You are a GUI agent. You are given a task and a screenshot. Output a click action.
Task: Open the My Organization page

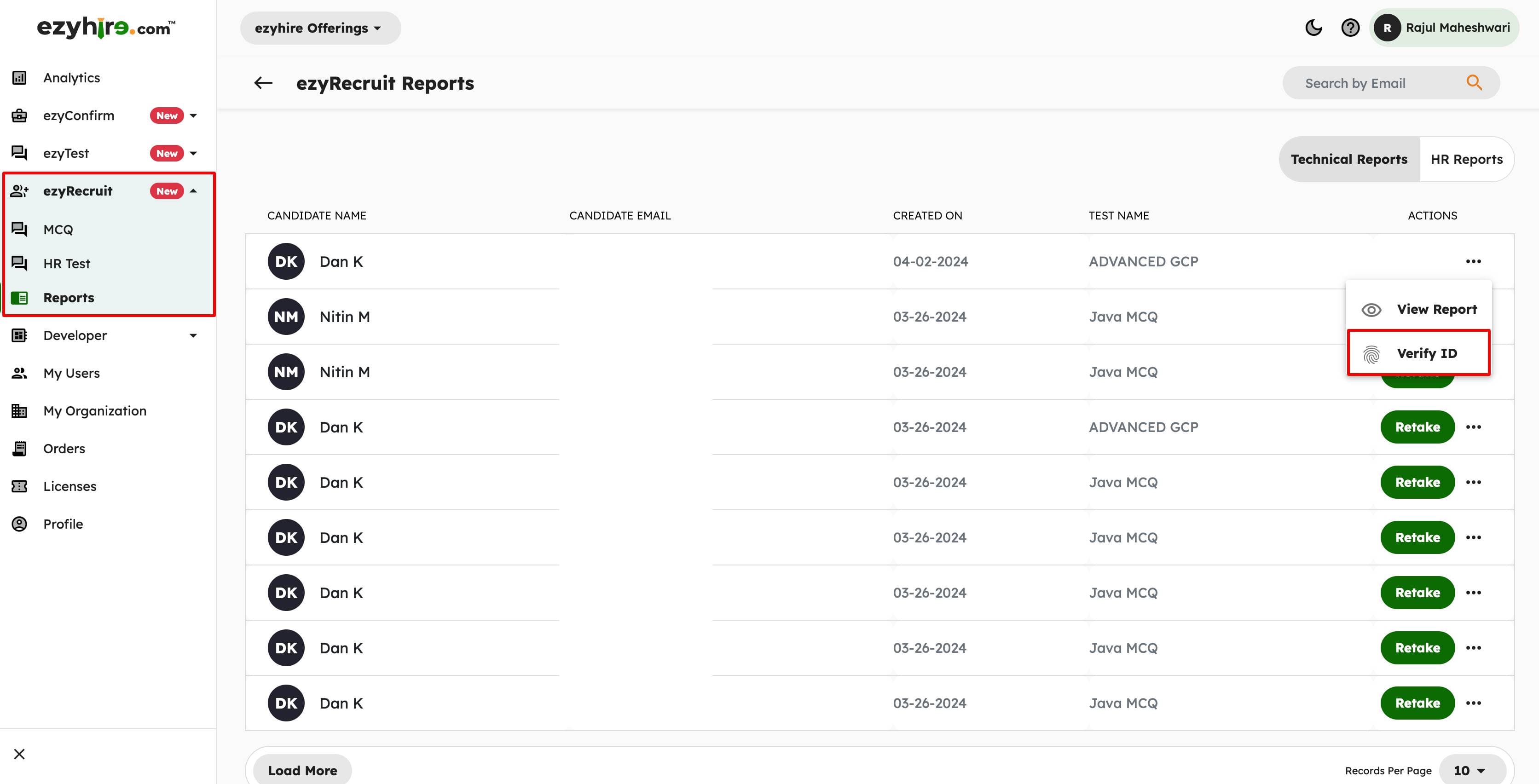94,411
